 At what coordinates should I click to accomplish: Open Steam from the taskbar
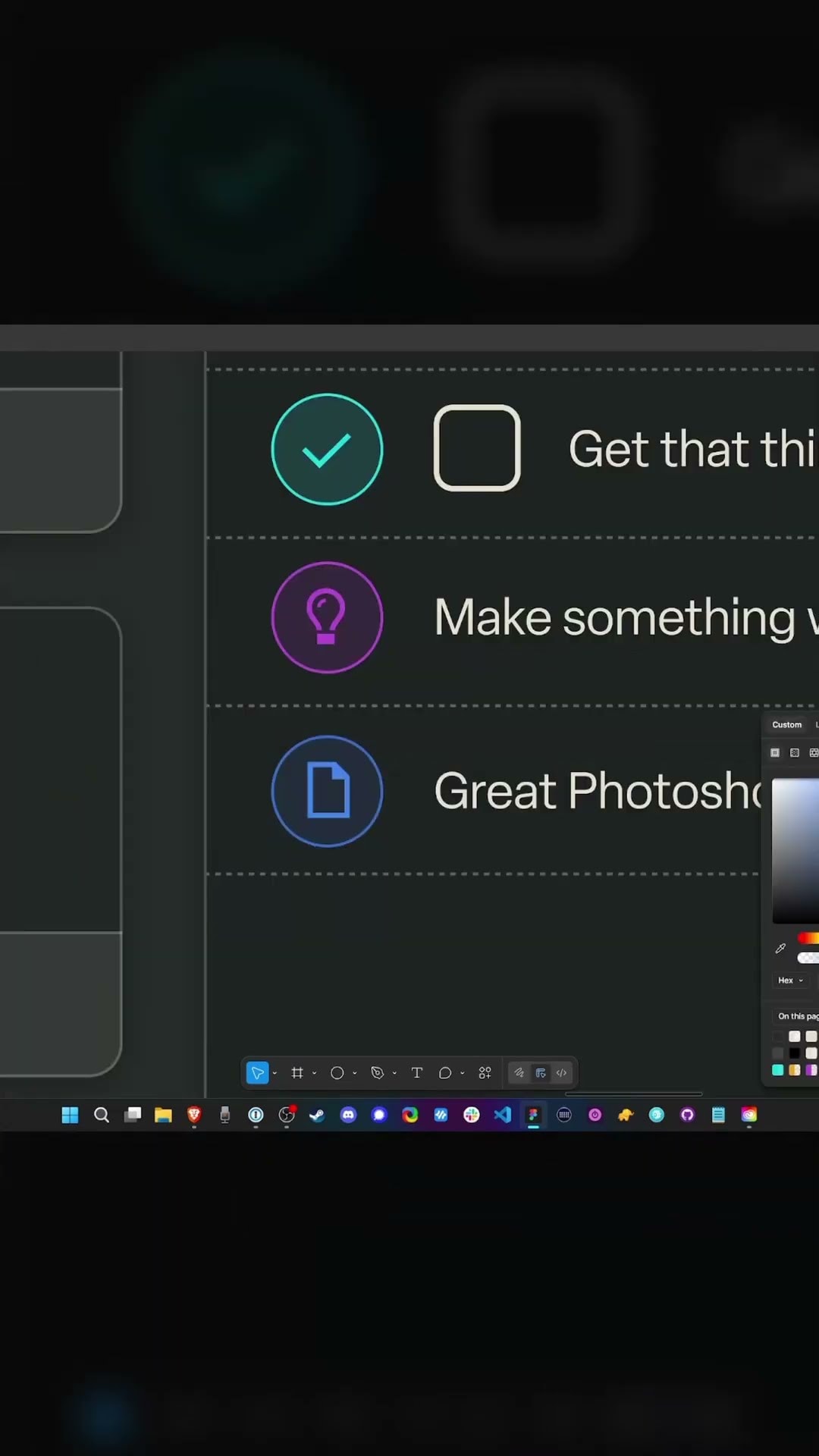317,1115
